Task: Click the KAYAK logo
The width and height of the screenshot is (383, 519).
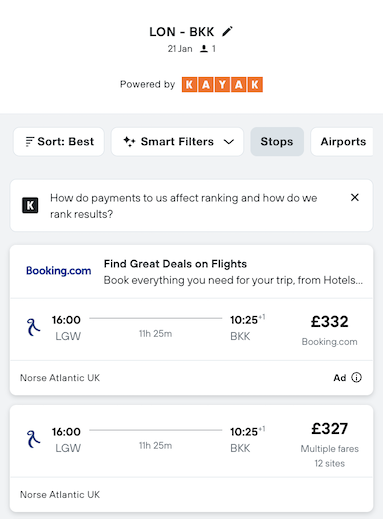Action: [222, 85]
